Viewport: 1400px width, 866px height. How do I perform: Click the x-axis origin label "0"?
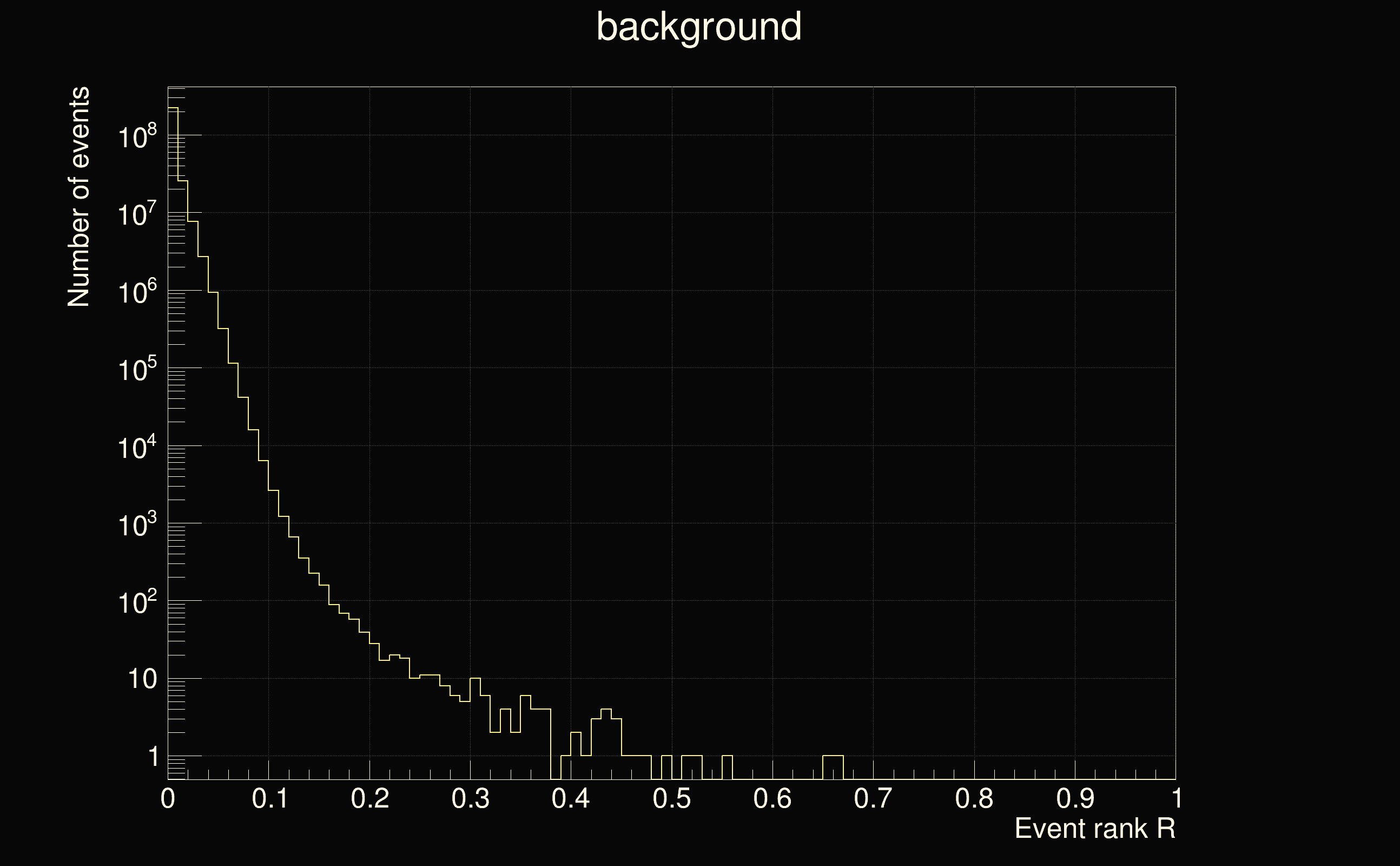(x=168, y=799)
